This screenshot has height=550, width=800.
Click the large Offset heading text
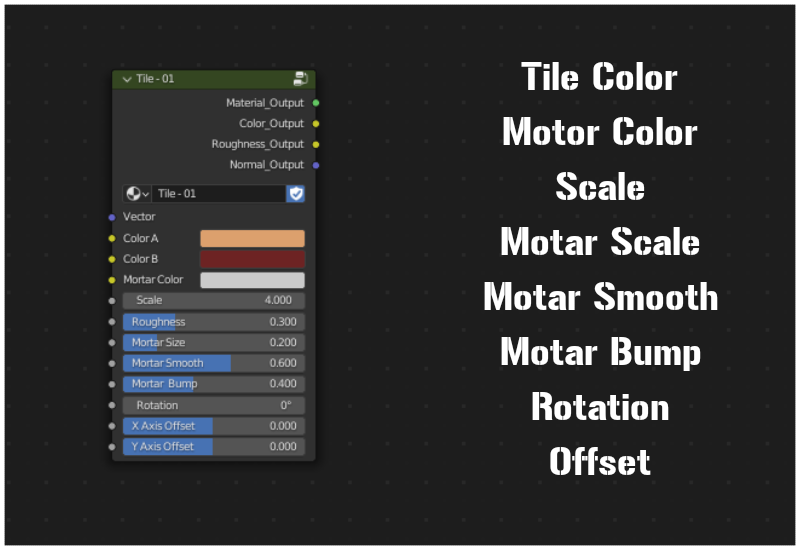[x=600, y=461]
